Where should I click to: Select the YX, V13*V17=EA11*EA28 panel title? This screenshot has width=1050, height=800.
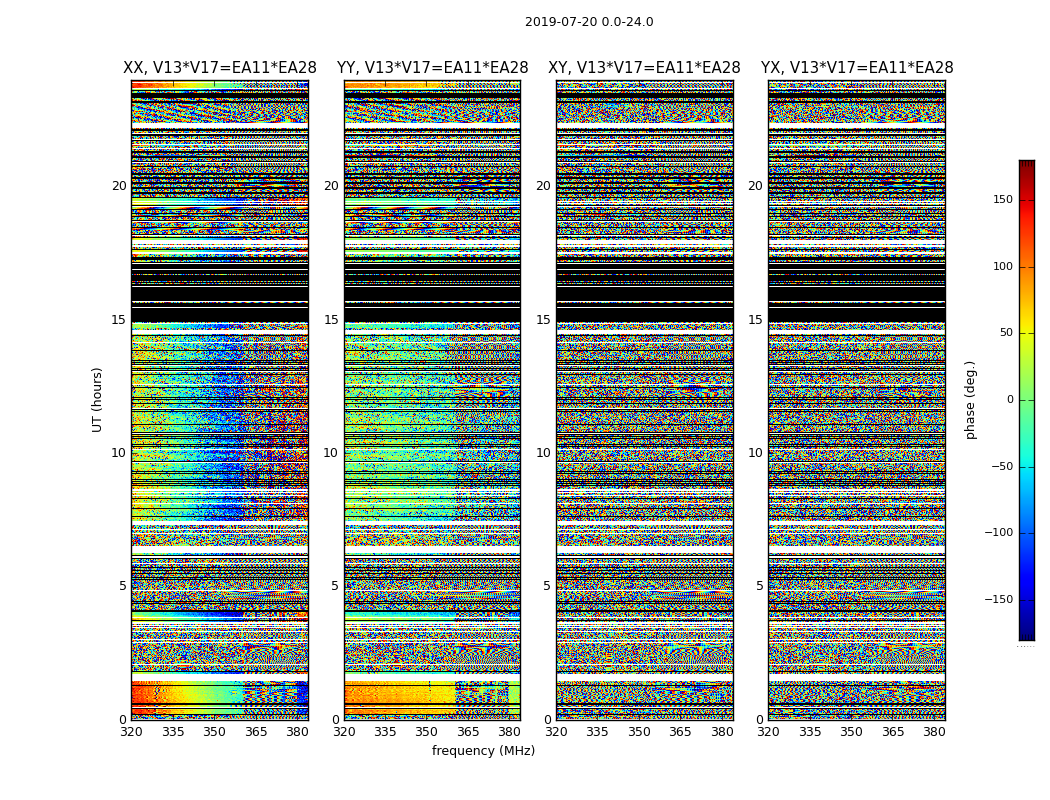(x=856, y=68)
